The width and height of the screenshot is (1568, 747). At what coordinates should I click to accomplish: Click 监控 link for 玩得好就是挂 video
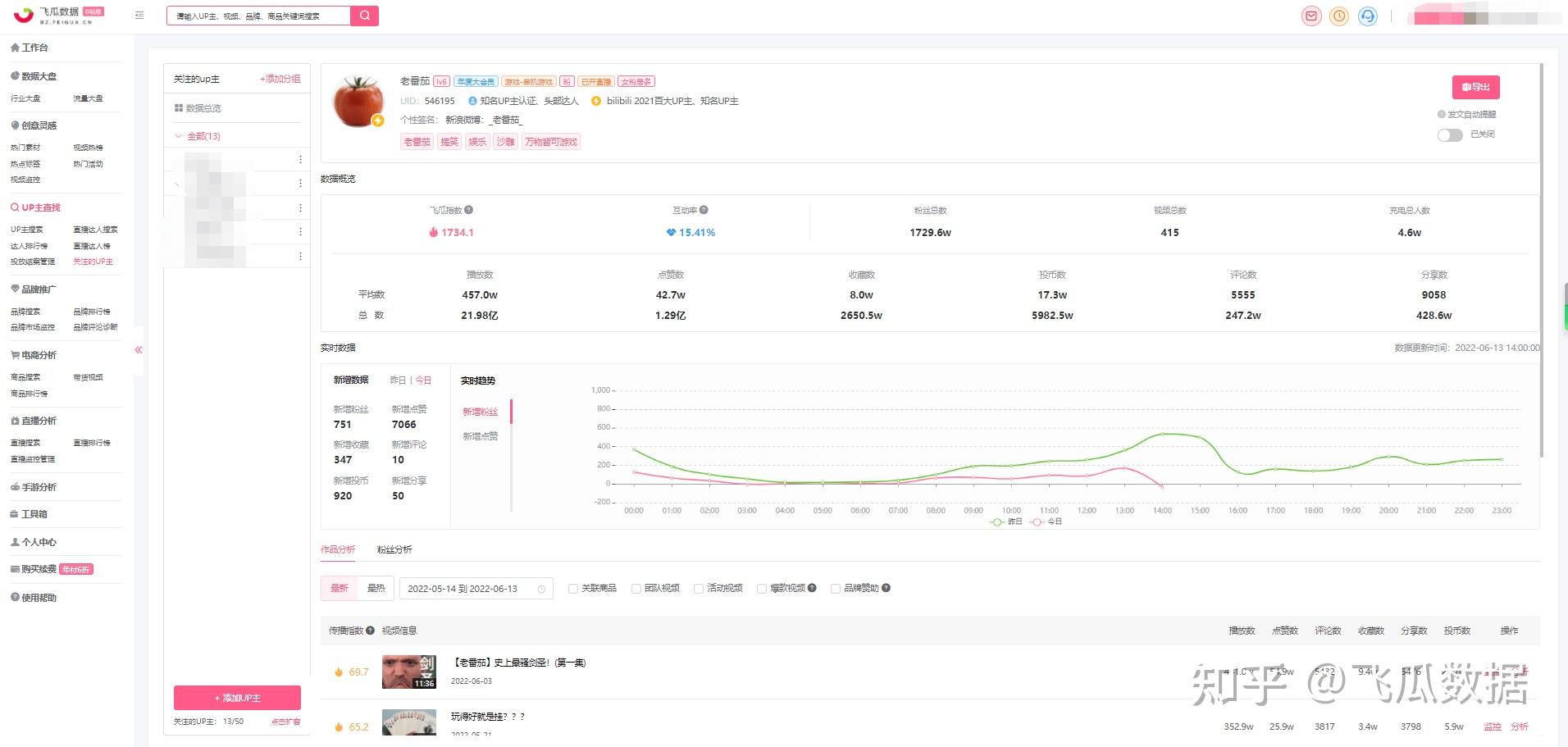[x=1493, y=727]
